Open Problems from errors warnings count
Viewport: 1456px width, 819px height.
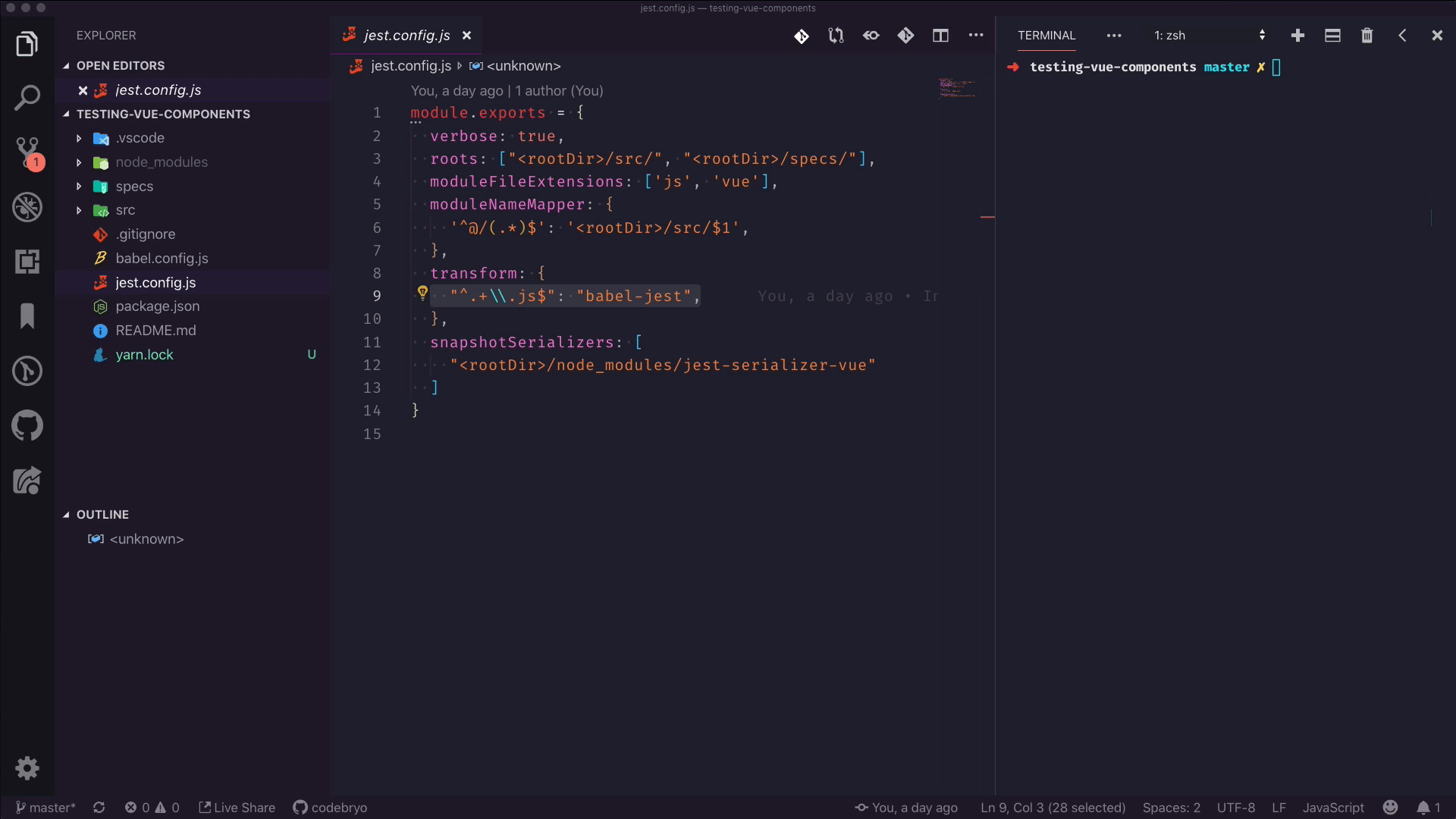tap(152, 808)
